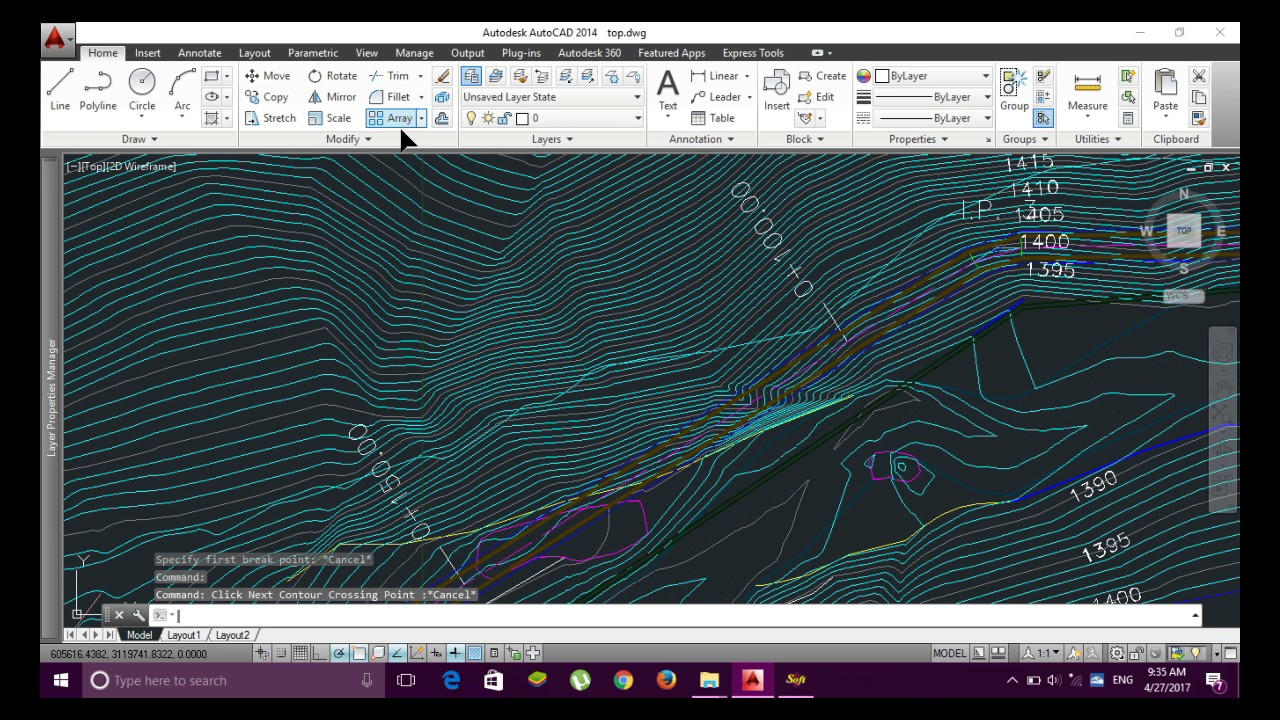Toggle Snap Mode in status bar
The image size is (1280, 720).
tap(281, 654)
